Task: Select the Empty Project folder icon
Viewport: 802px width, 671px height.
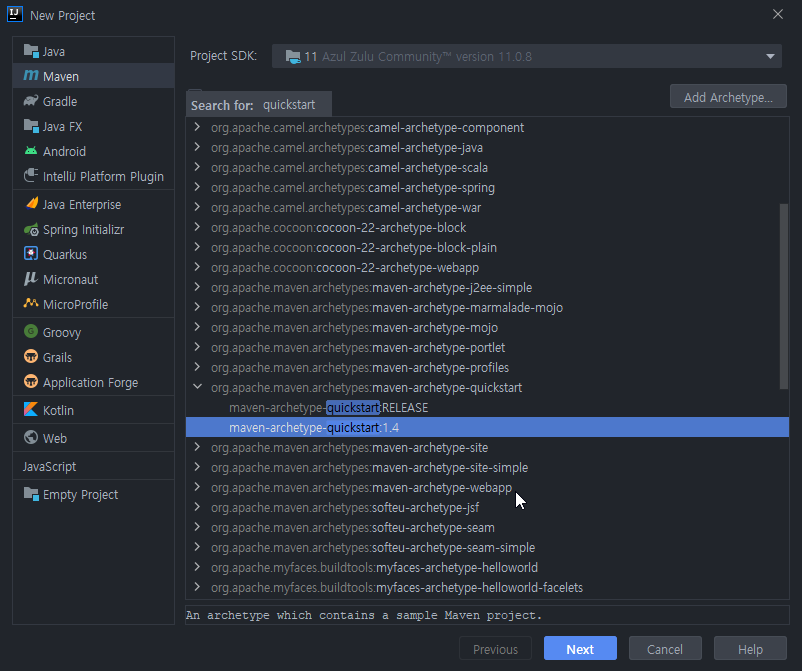Action: 31,494
